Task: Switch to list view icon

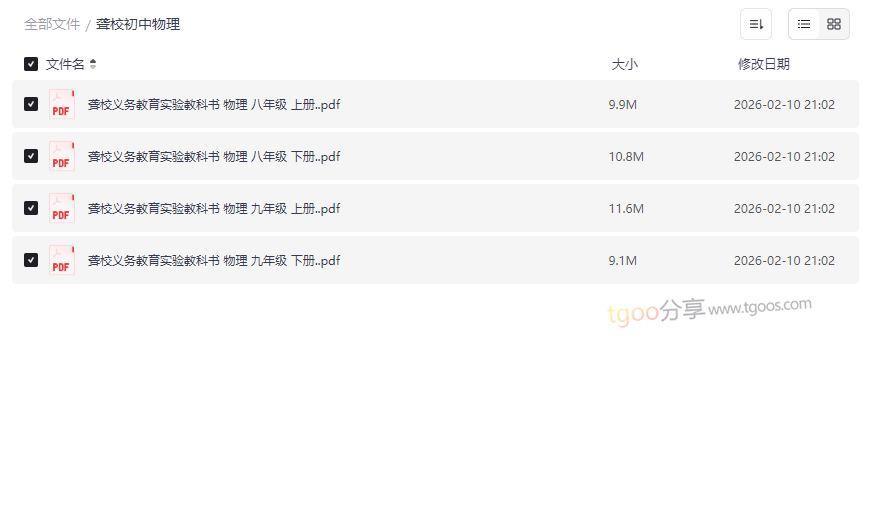Action: pos(803,24)
